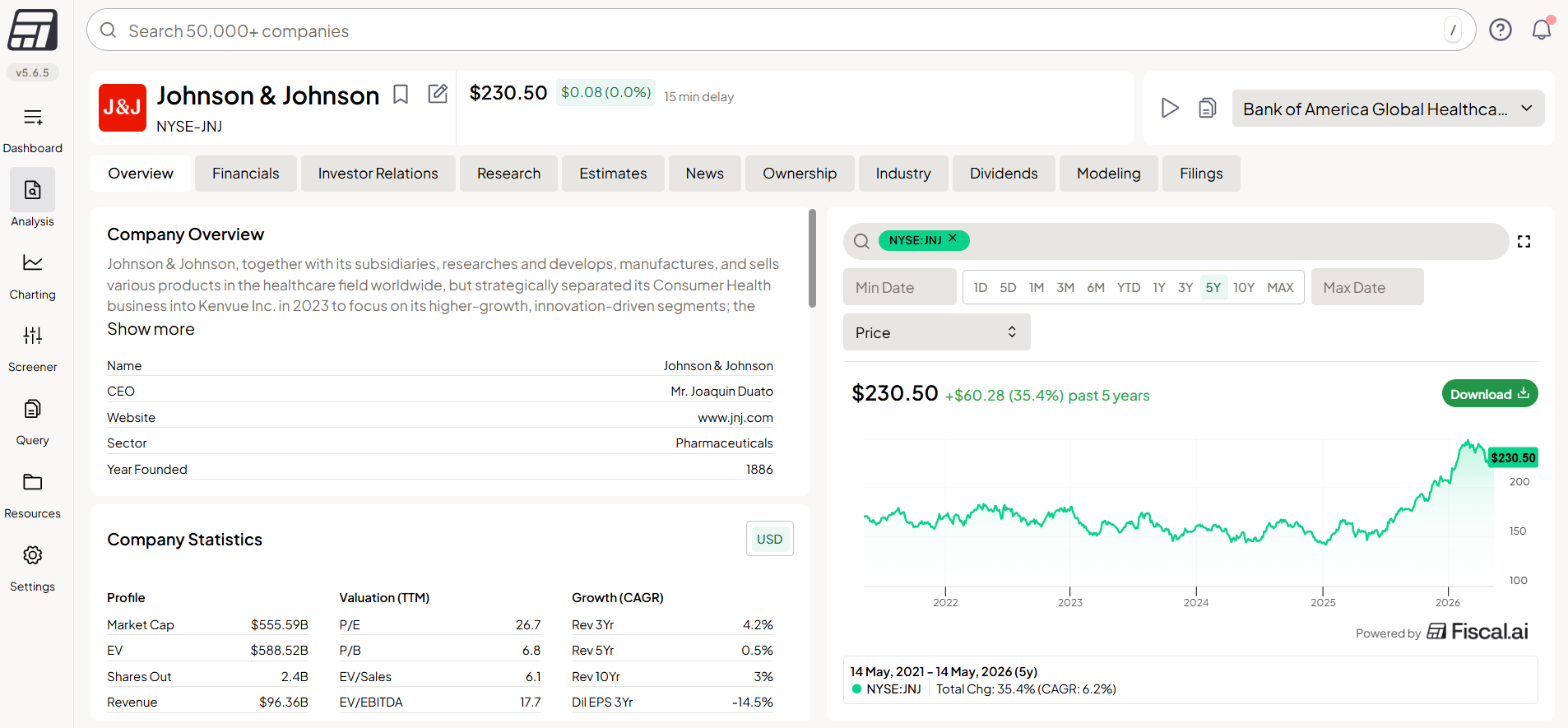This screenshot has height=728, width=1568.
Task: Click the play icon near transcript selector
Action: pyautogui.click(x=1169, y=108)
